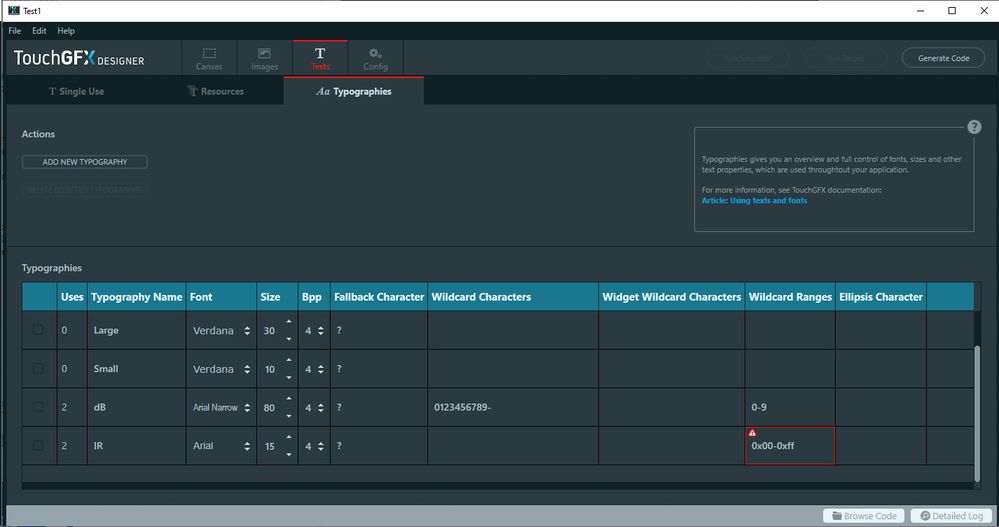Viewport: 999px width, 527px height.
Task: Click the Browse Code button
Action: [864, 516]
